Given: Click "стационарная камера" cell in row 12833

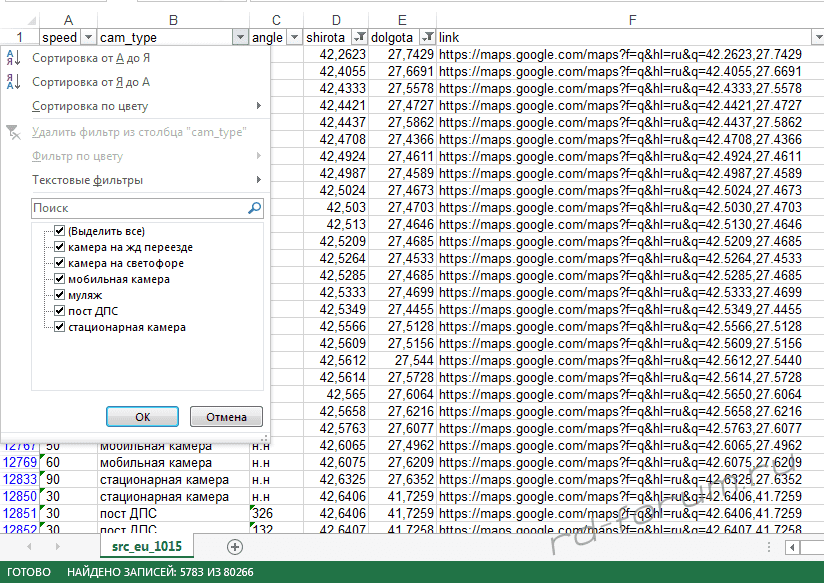Looking at the screenshot, I should click(x=173, y=479).
